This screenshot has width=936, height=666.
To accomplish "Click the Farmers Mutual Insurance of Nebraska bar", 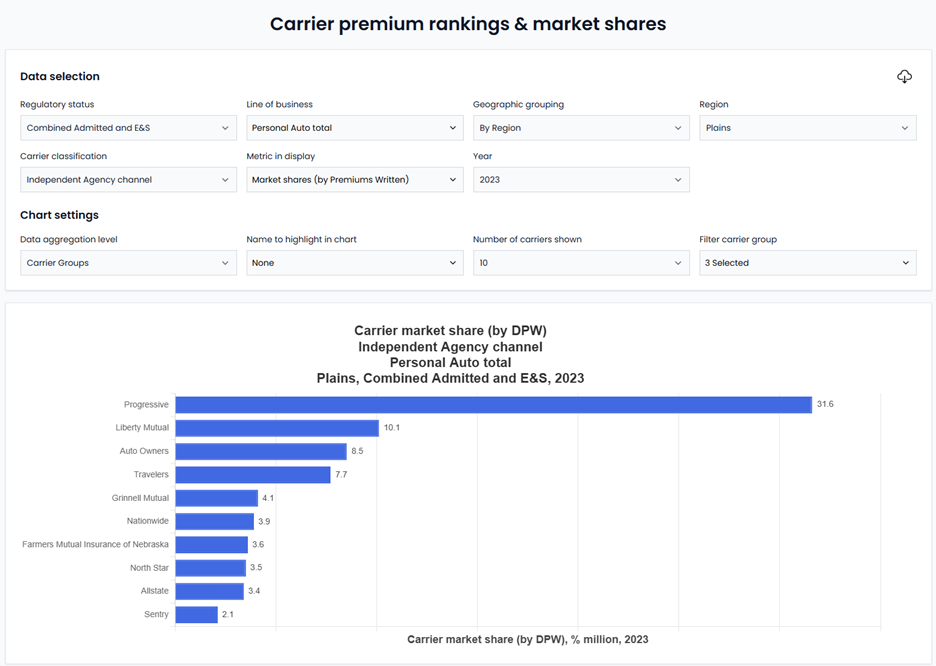I will pyautogui.click(x=212, y=544).
